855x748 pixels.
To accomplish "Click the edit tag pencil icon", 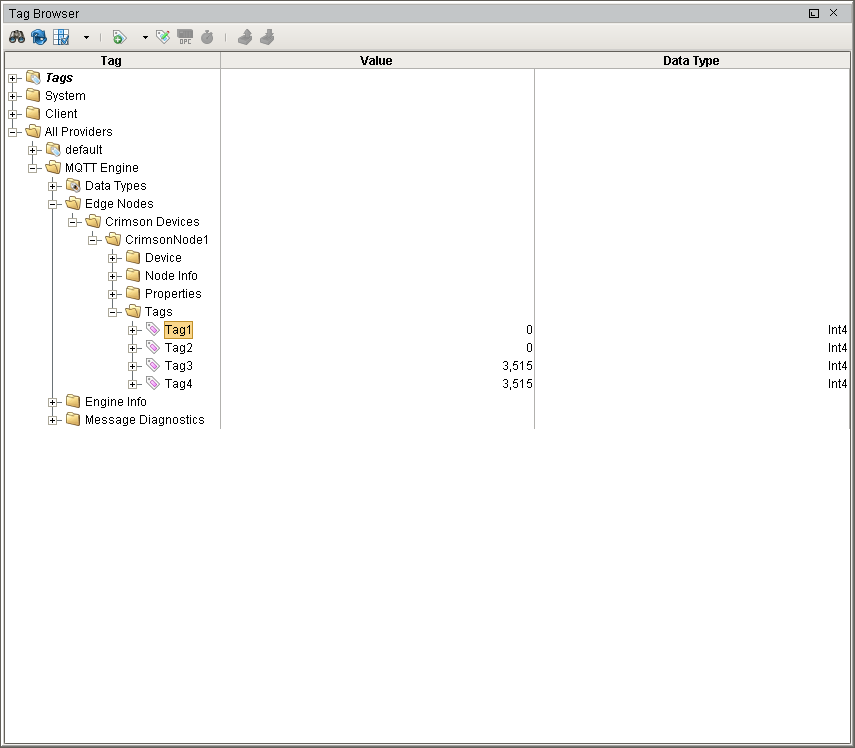I will pyautogui.click(x=163, y=37).
